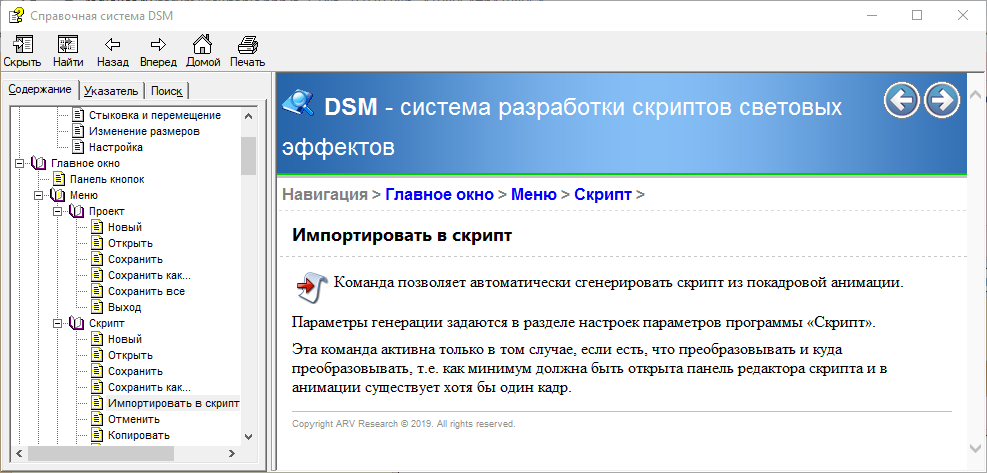This screenshot has width=987, height=473.
Task: Collapse the Главное окно tree node
Action: click(20, 163)
